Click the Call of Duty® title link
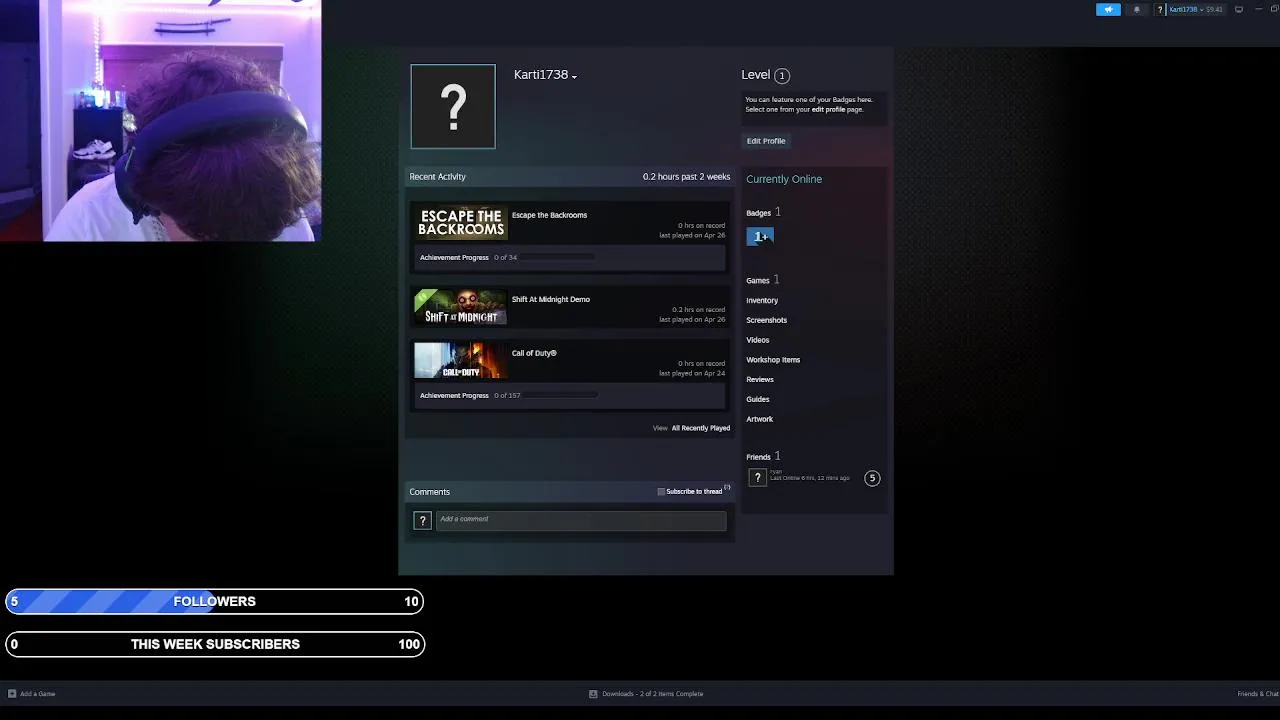Image resolution: width=1280 pixels, height=720 pixels. tap(534, 353)
